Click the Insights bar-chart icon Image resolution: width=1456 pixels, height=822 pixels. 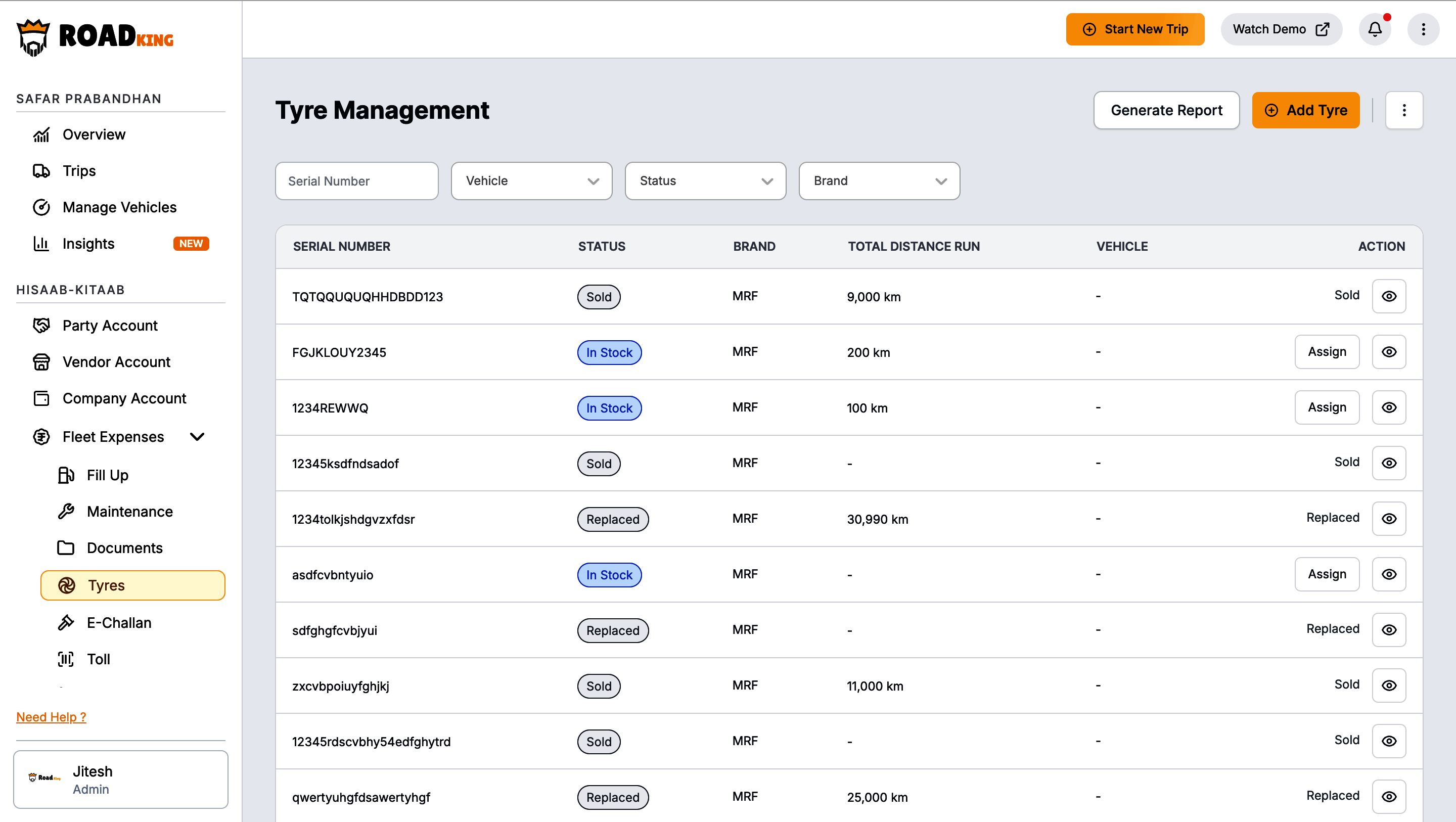(x=41, y=244)
